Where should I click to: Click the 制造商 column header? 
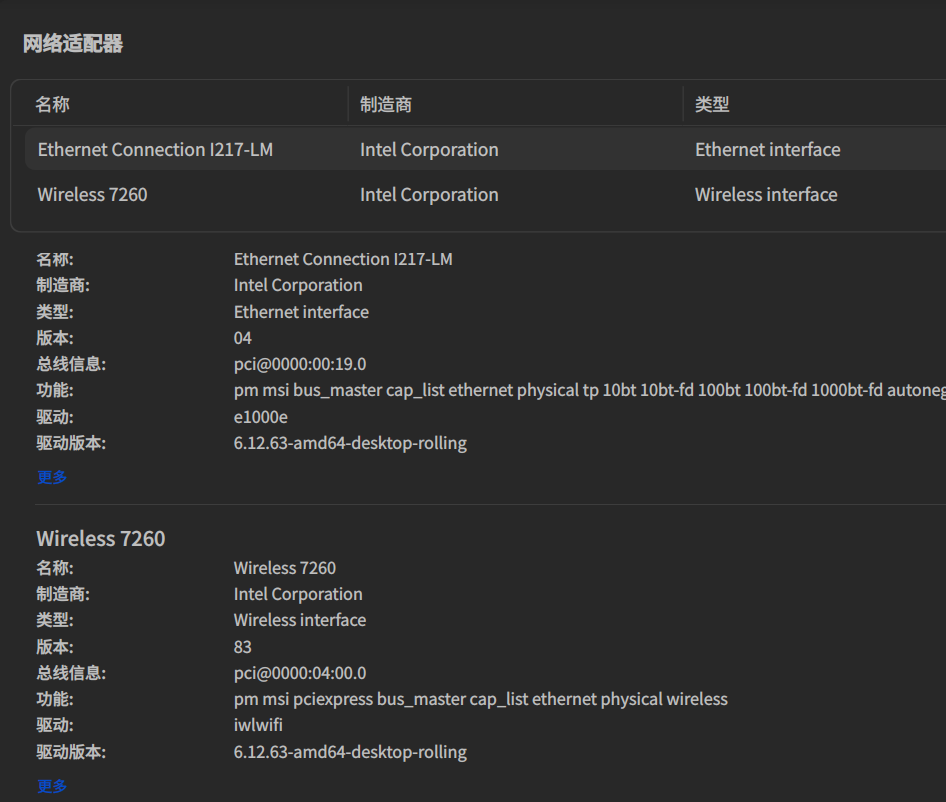pos(386,104)
